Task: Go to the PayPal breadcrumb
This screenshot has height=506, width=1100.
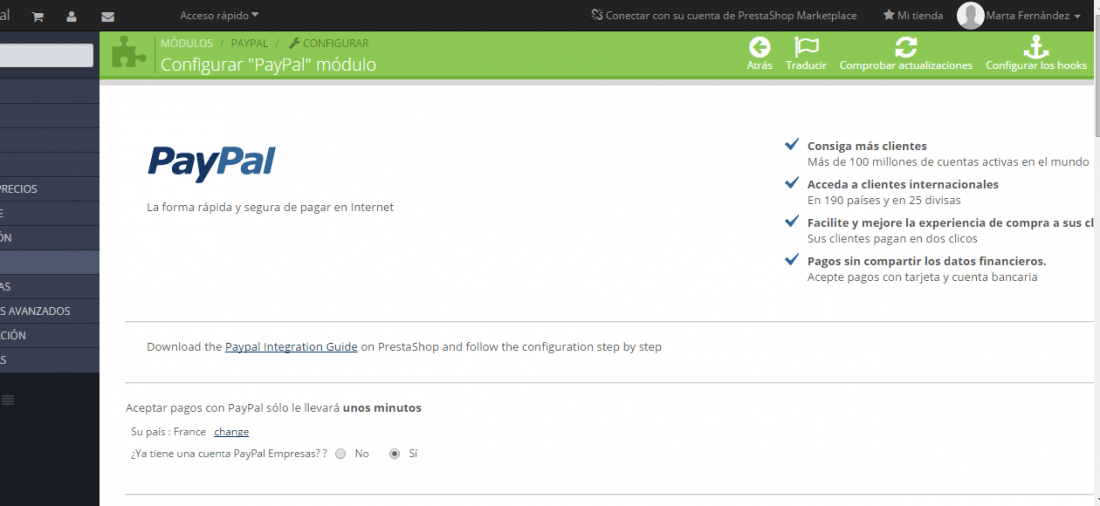Action: coord(249,44)
